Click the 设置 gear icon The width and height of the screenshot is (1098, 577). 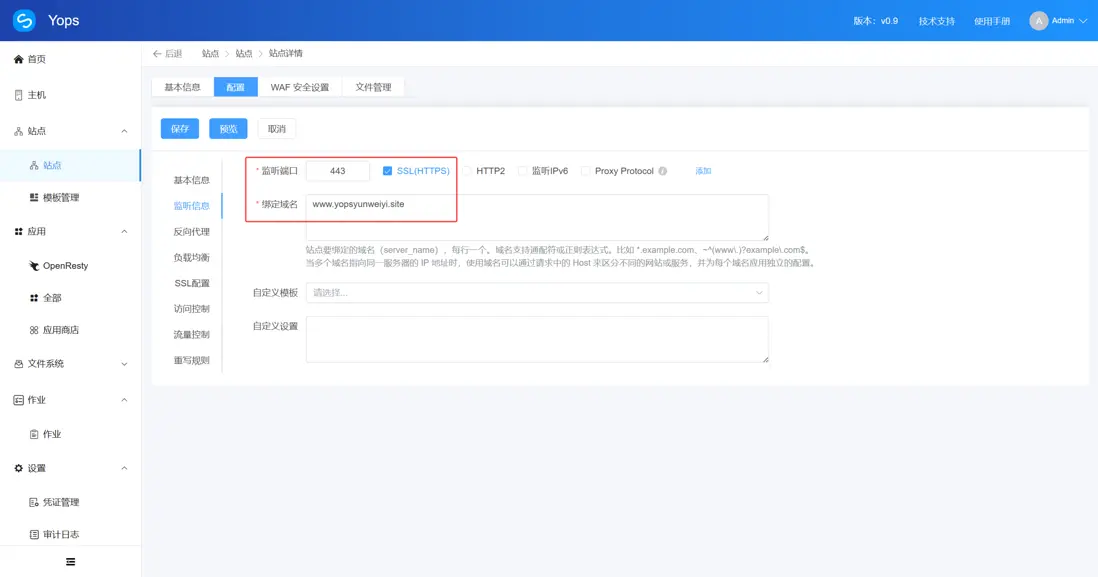(x=18, y=468)
